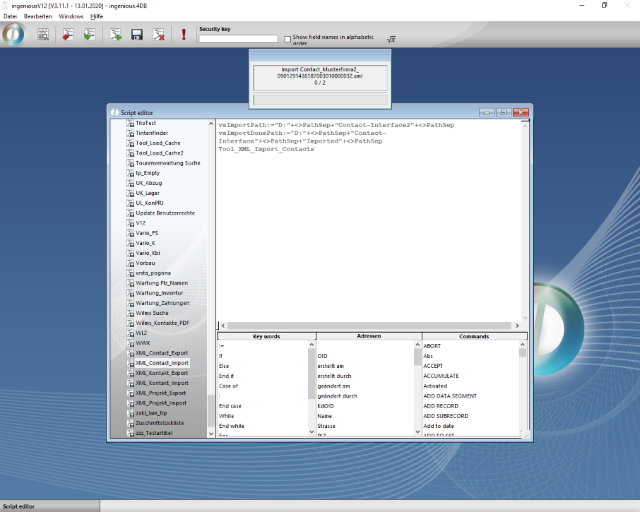Click the red exclamation mark icon
Image resolution: width=640 pixels, height=512 pixels.
[x=184, y=35]
